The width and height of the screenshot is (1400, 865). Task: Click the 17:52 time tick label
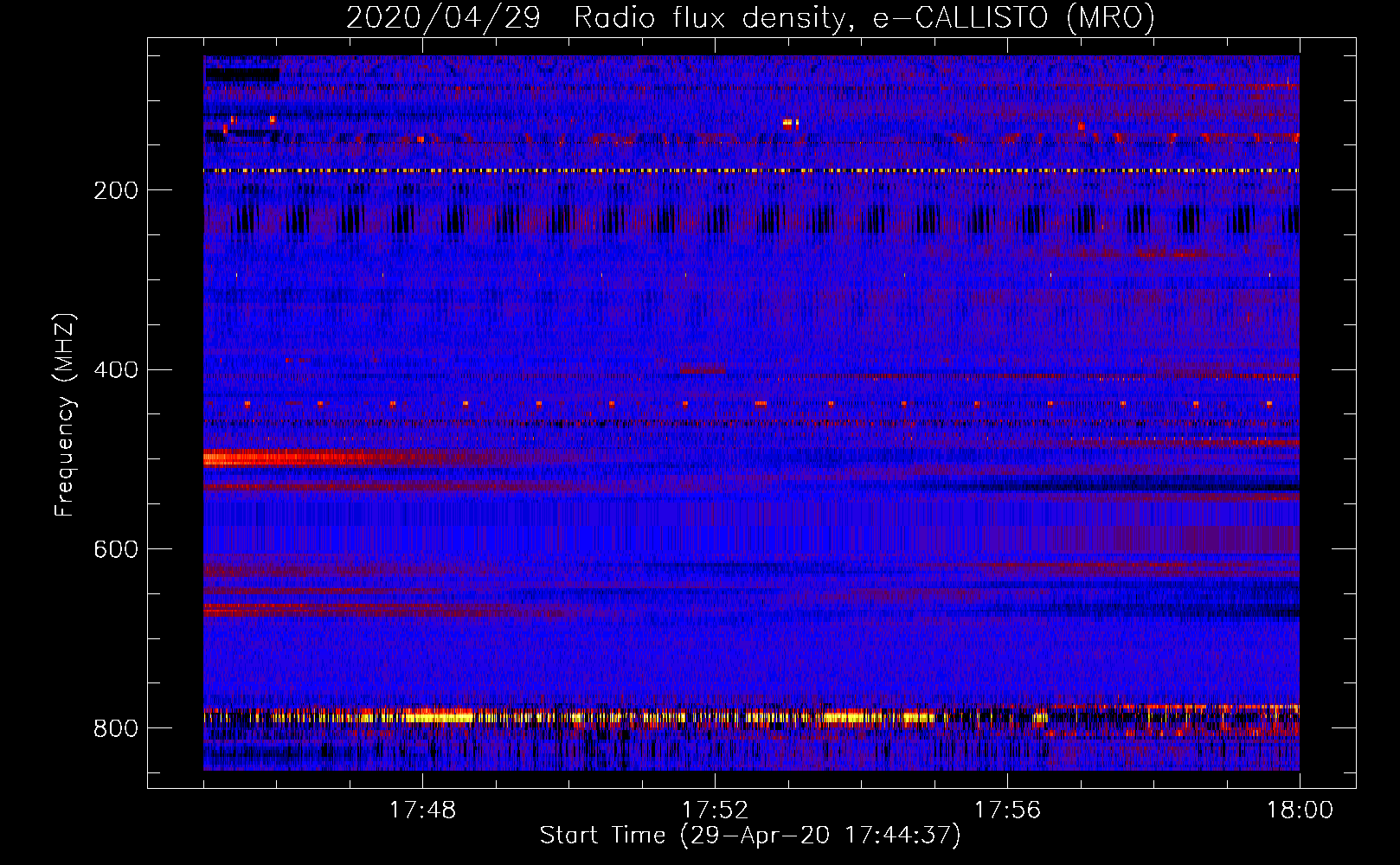(715, 811)
